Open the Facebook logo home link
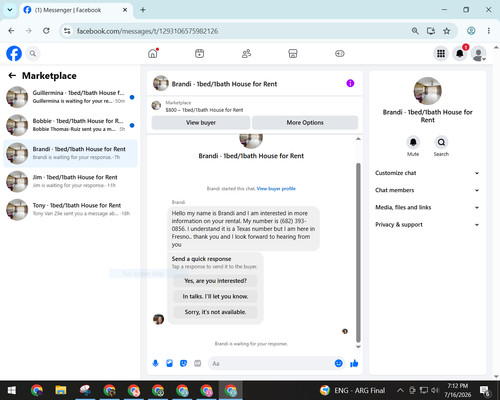 [14, 53]
